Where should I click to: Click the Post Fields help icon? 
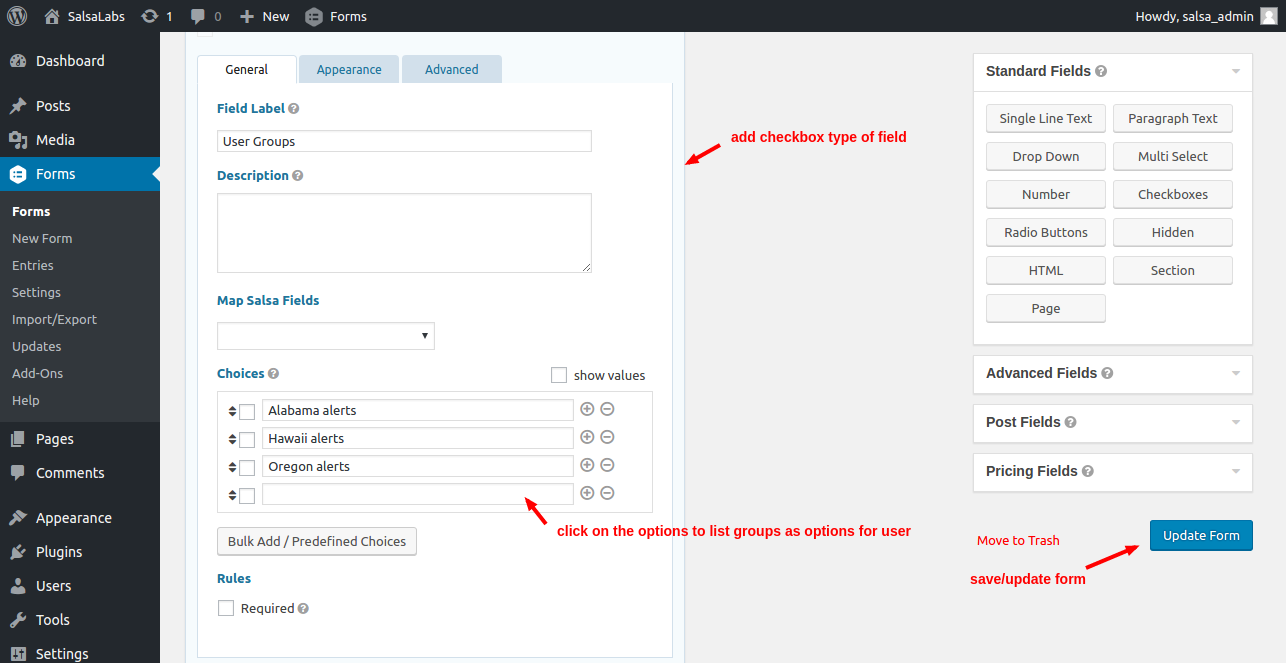coord(1070,422)
